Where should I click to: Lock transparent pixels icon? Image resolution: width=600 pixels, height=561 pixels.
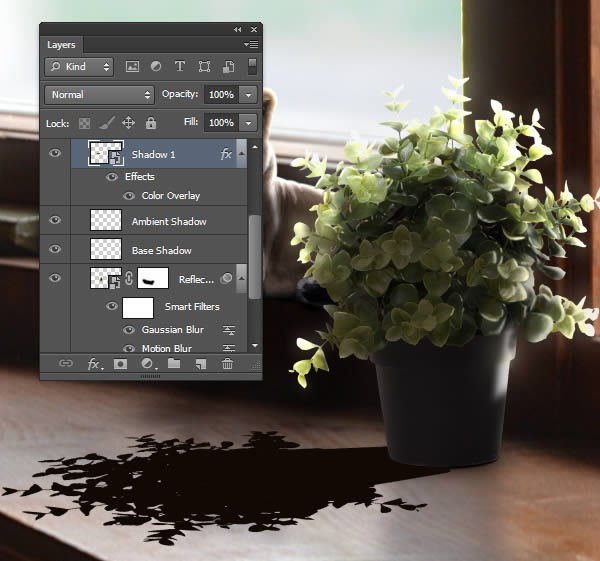(x=84, y=123)
